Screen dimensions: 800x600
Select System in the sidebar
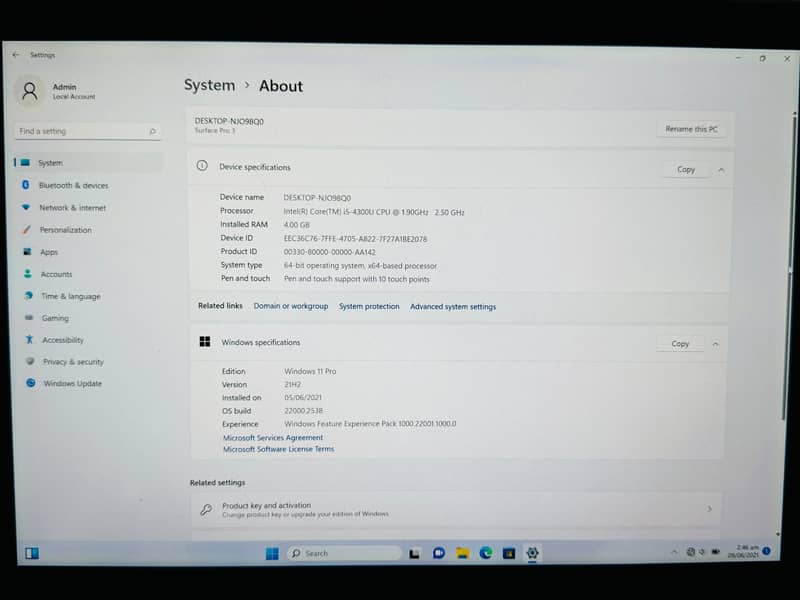[88, 163]
